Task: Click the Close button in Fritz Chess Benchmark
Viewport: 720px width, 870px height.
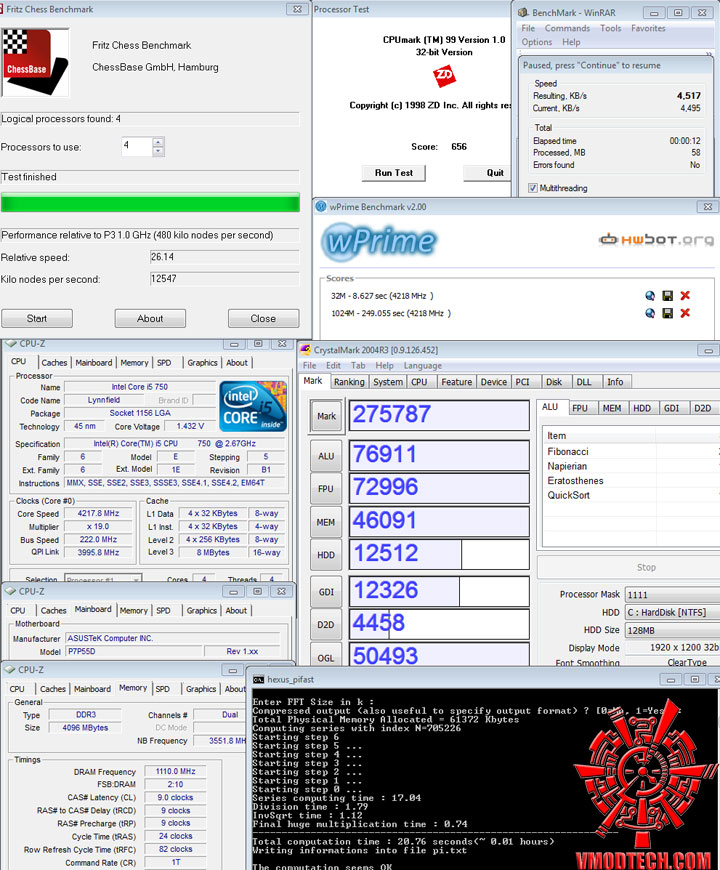Action: (x=263, y=318)
